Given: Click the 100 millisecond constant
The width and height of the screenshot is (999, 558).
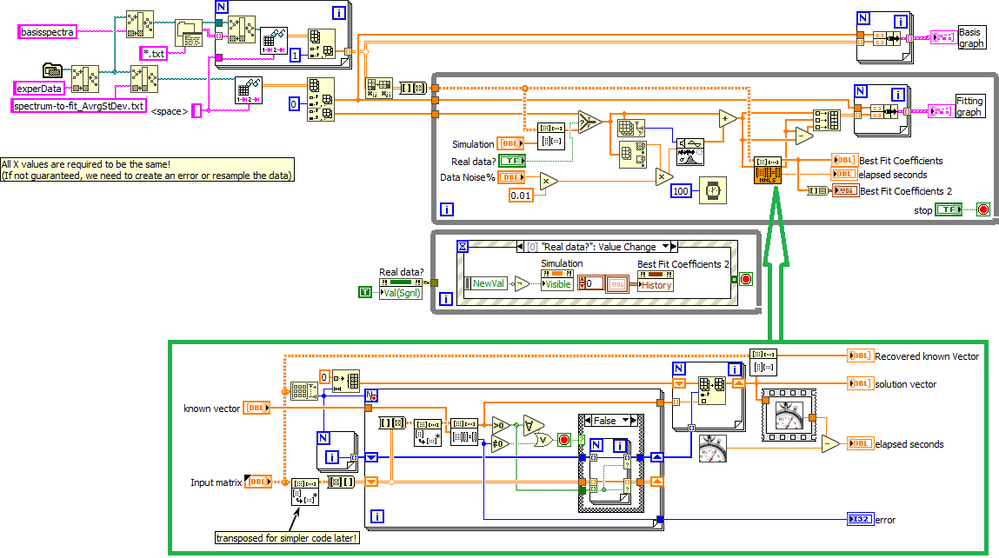Looking at the screenshot, I should (x=681, y=190).
